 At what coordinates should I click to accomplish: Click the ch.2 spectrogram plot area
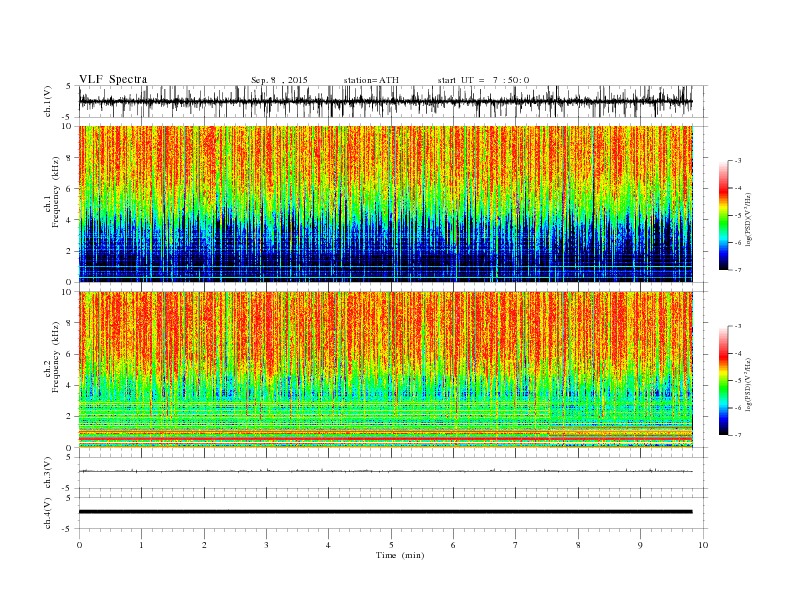tap(385, 370)
